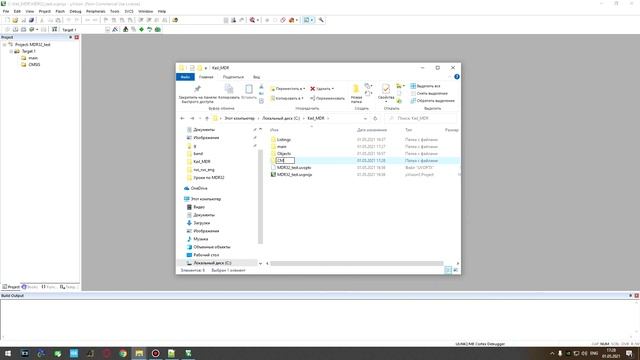The width and height of the screenshot is (640, 360).
Task: Click the Build target icon in Keil toolbar
Action: (15, 29)
